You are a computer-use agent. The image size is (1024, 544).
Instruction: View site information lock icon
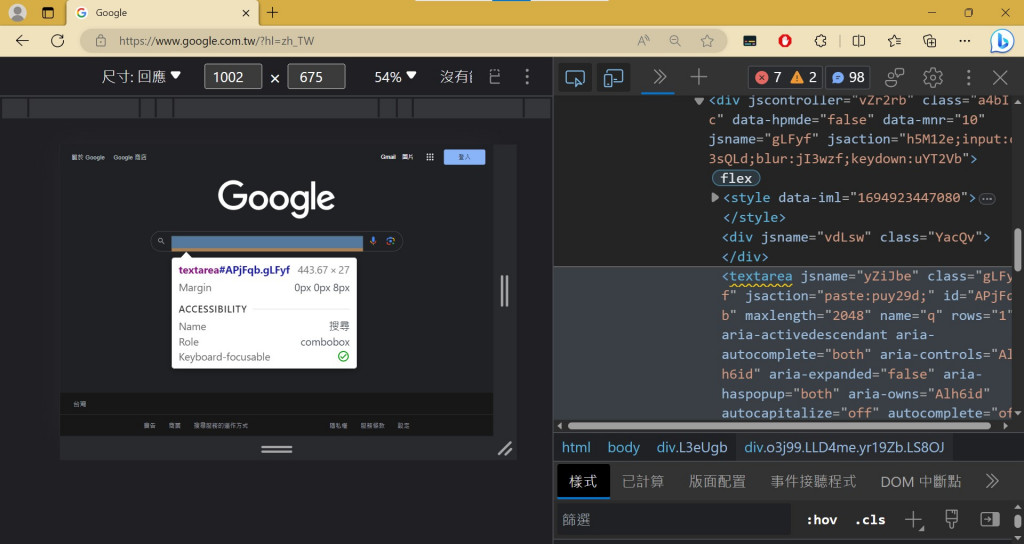tap(101, 40)
